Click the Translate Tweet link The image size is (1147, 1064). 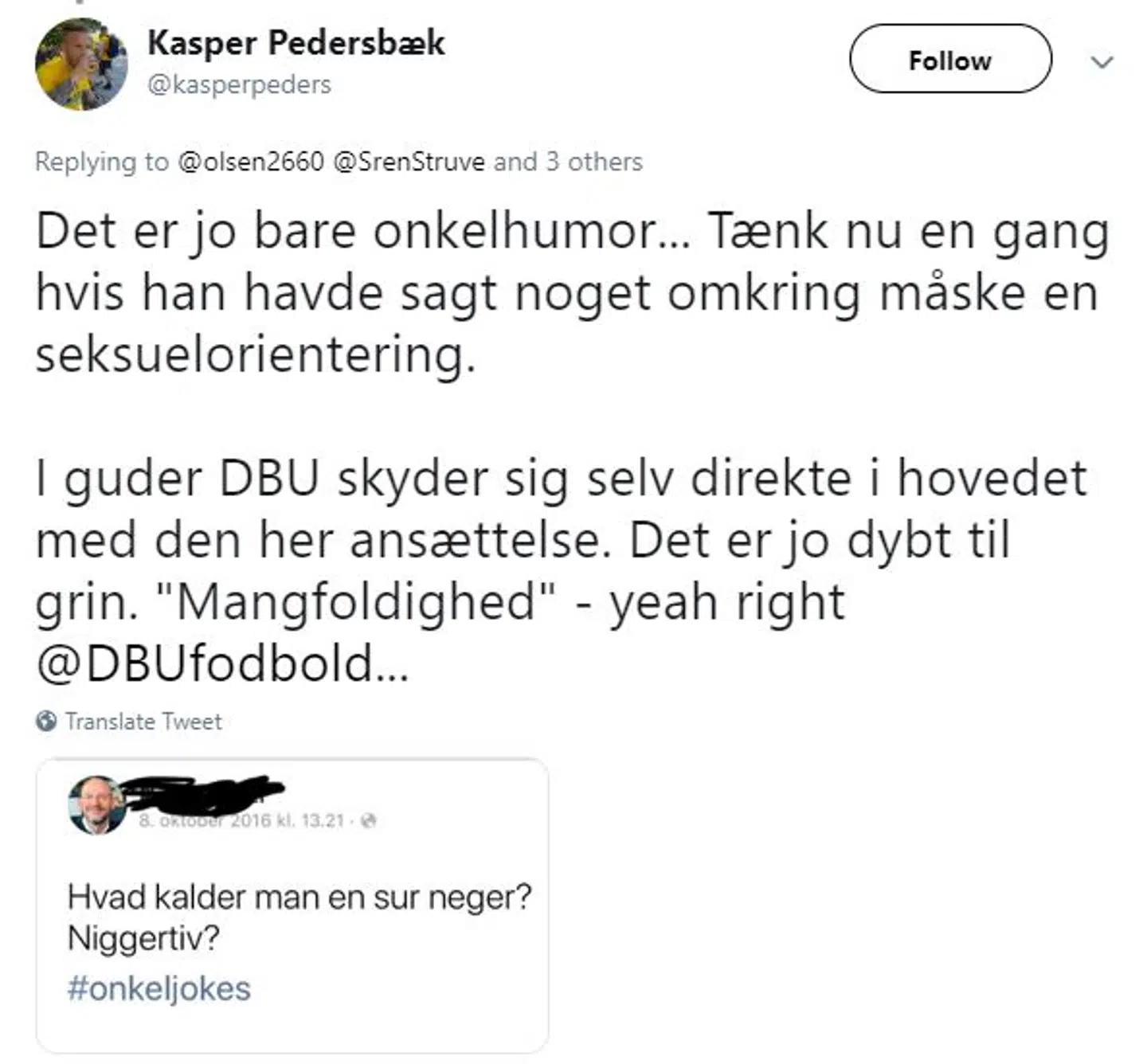click(x=143, y=722)
